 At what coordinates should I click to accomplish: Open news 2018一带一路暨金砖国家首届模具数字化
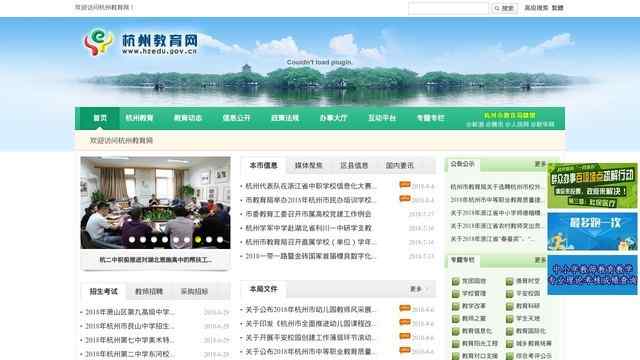pos(311,256)
